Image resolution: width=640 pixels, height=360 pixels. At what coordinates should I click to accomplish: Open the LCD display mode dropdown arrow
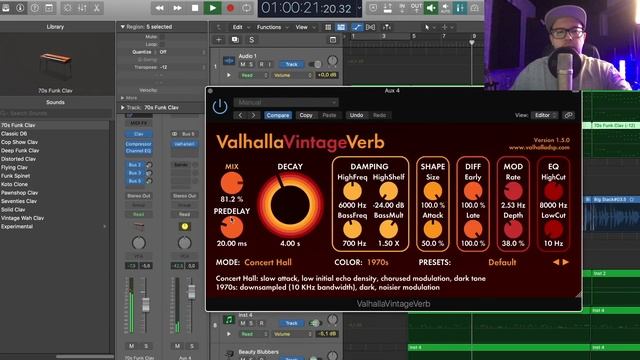point(359,8)
